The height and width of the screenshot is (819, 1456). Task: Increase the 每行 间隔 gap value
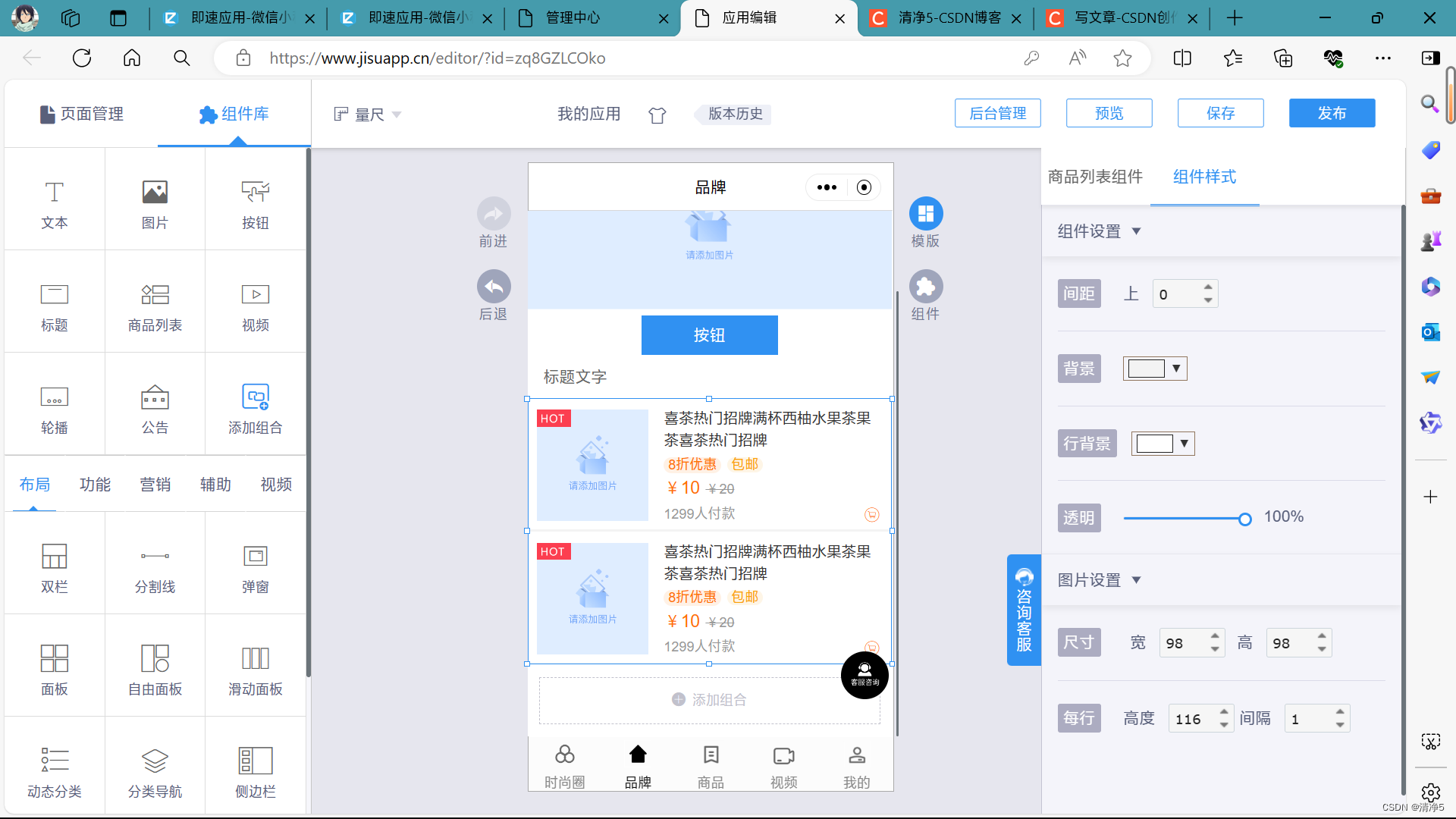1340,711
